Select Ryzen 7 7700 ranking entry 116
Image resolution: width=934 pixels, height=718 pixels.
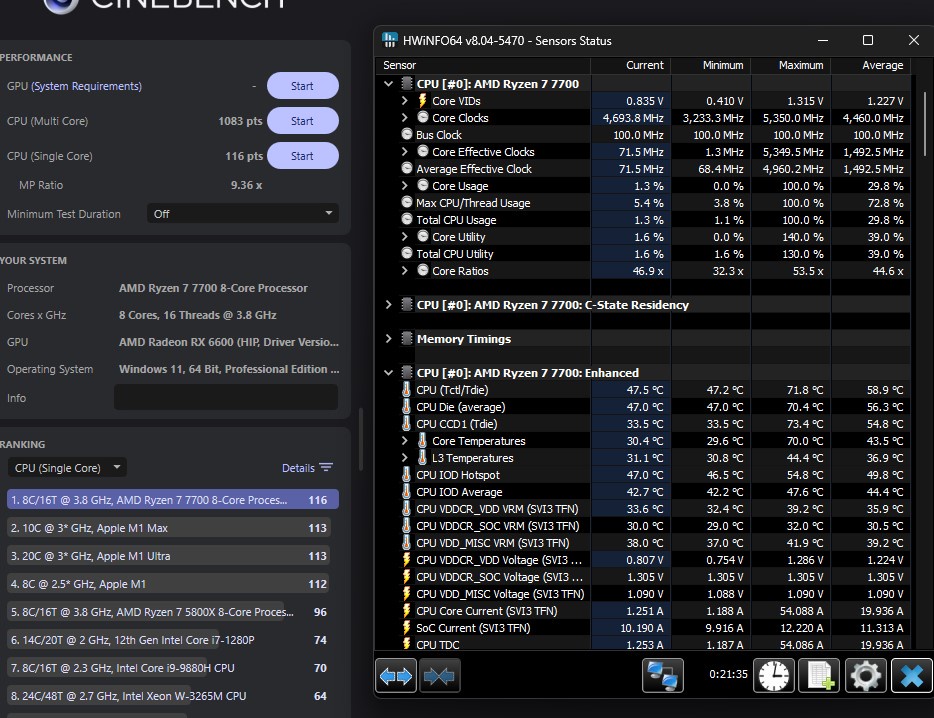click(173, 499)
